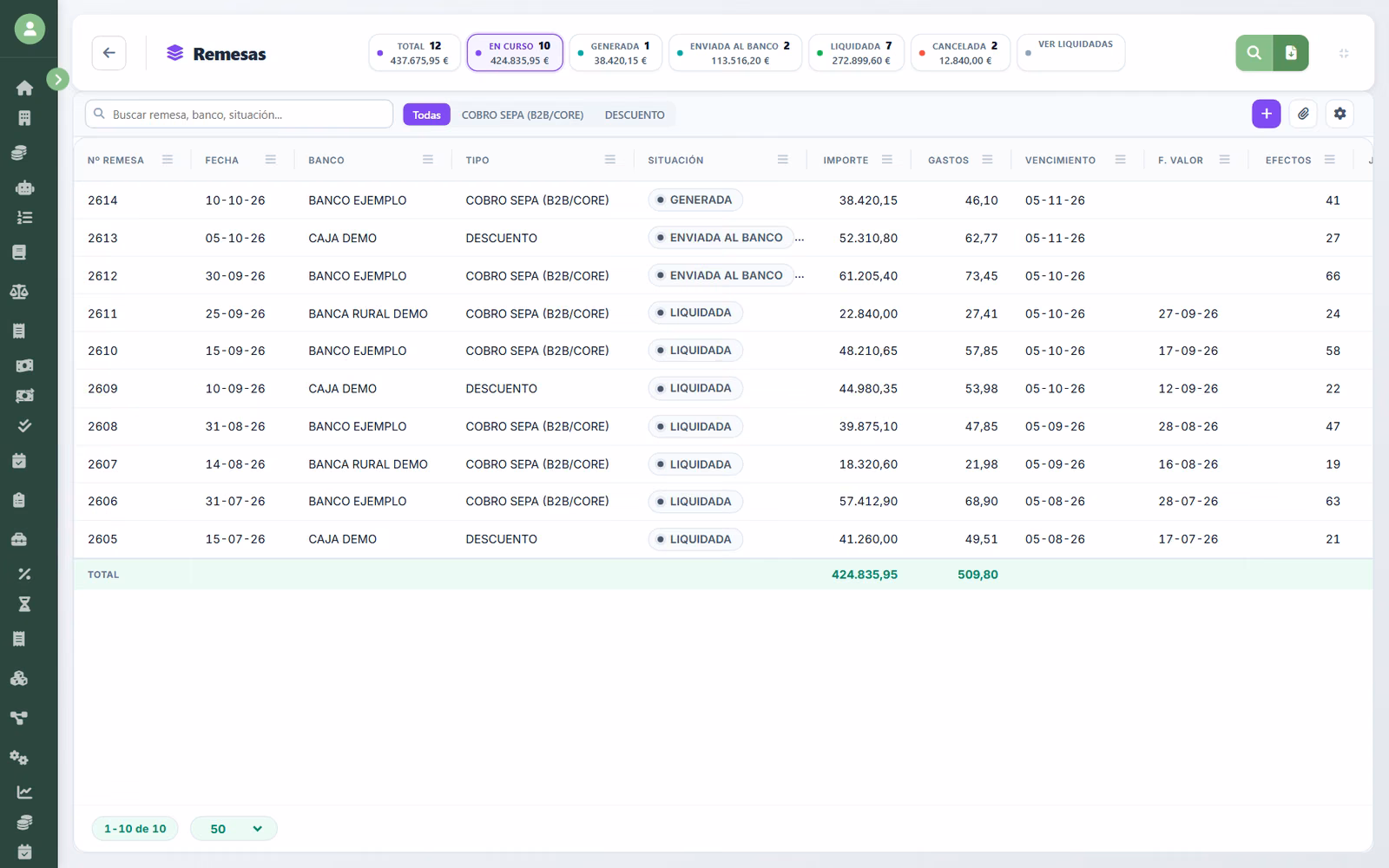The width and height of the screenshot is (1389, 868).
Task: Open the green search icon button
Action: coord(1254,53)
